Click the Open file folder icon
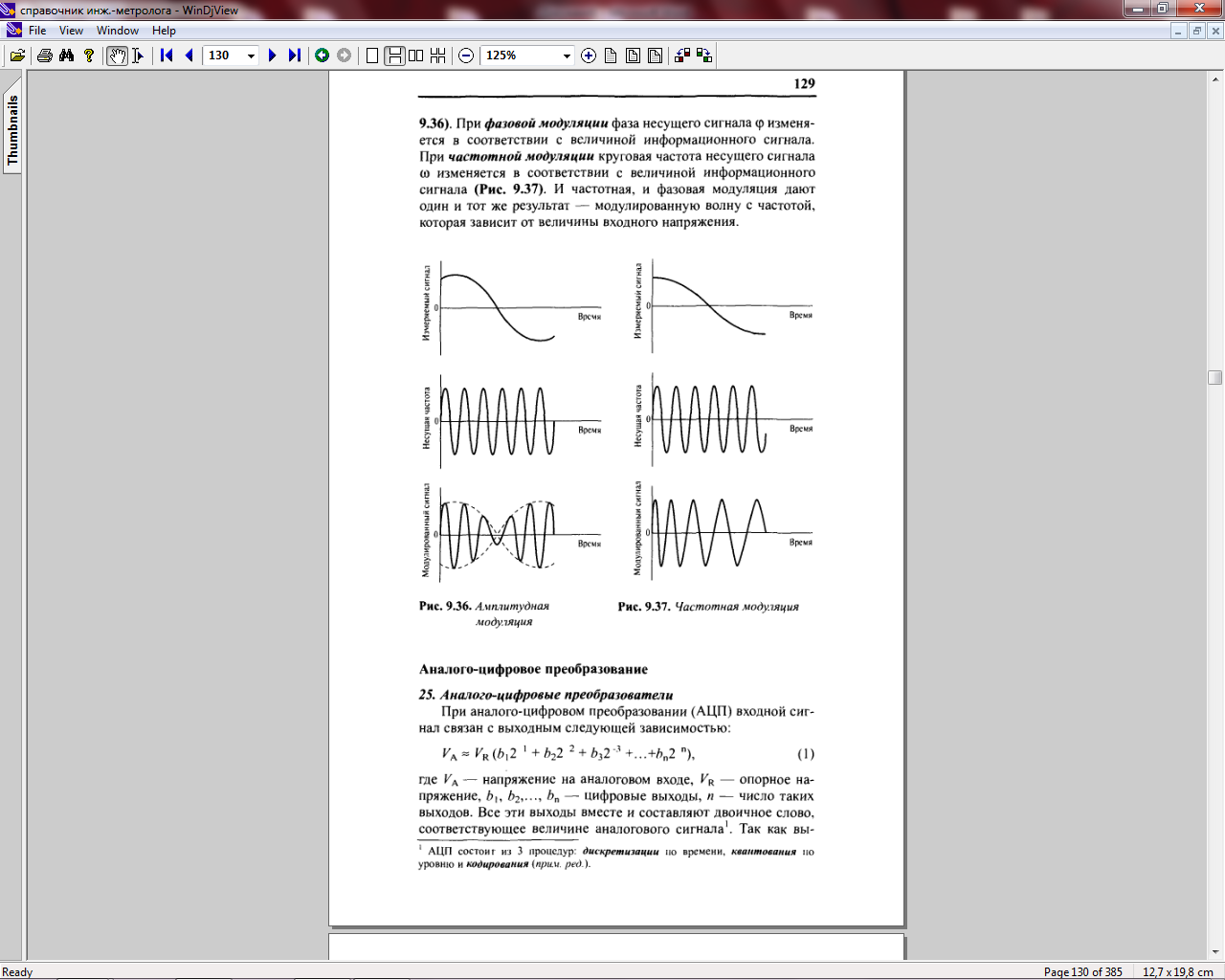Screen dimensions: 1225x980 pos(17,56)
